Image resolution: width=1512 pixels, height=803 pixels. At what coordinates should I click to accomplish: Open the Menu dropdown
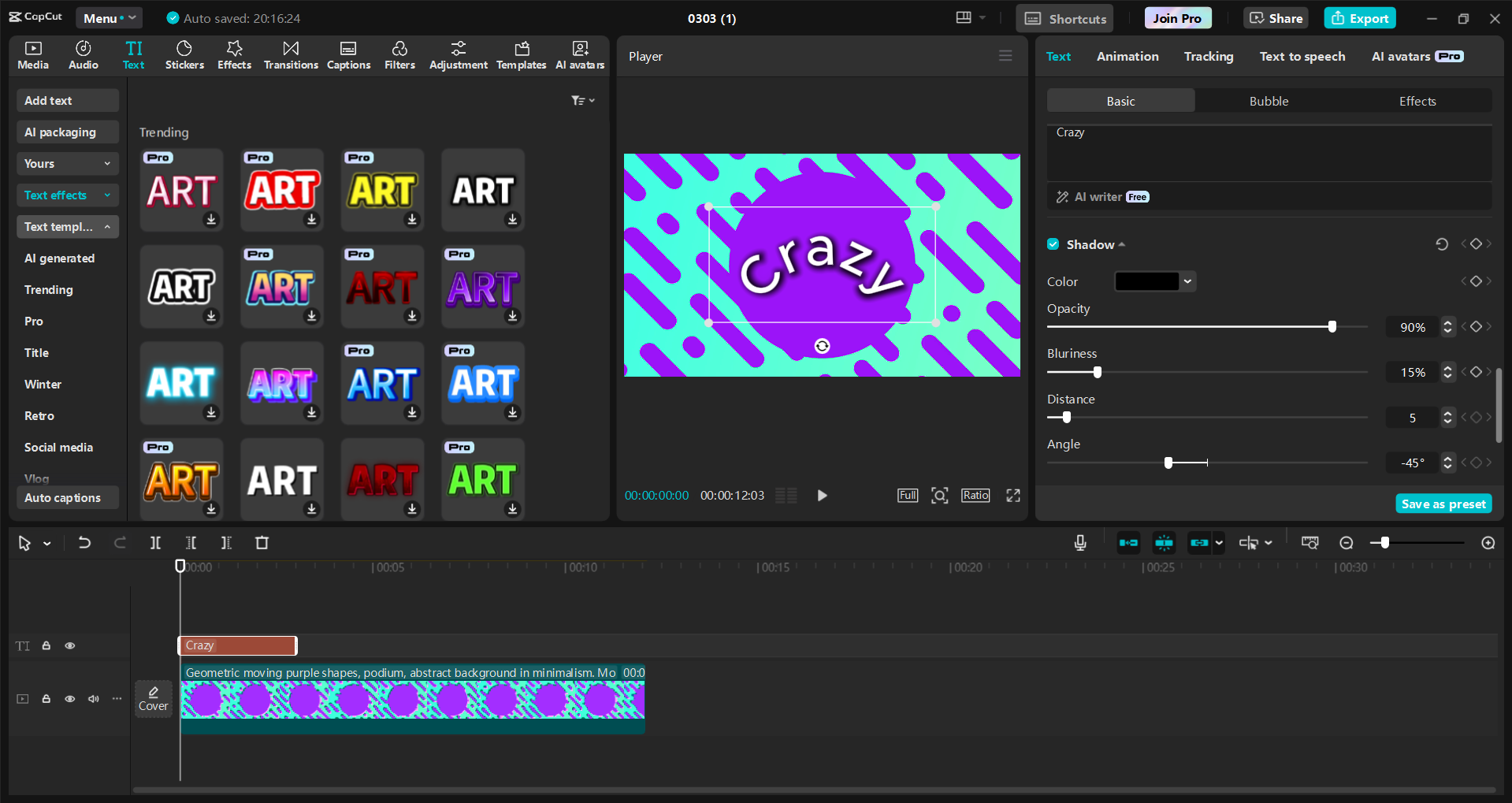(109, 18)
